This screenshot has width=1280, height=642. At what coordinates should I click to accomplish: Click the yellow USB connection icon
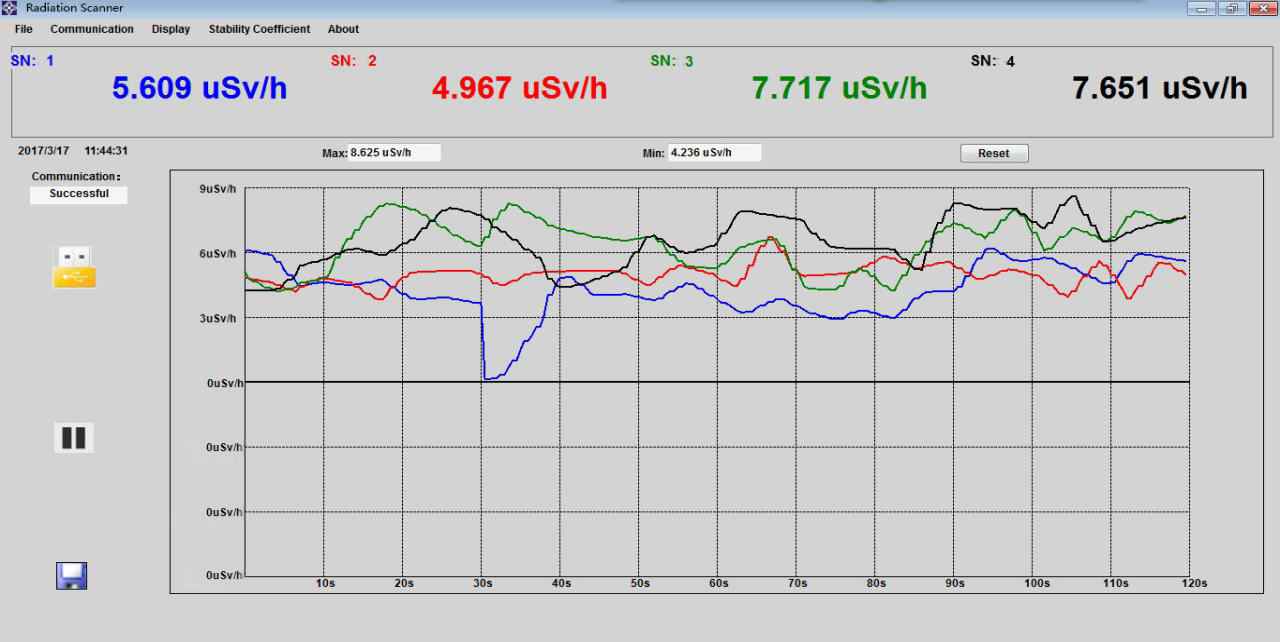click(75, 267)
